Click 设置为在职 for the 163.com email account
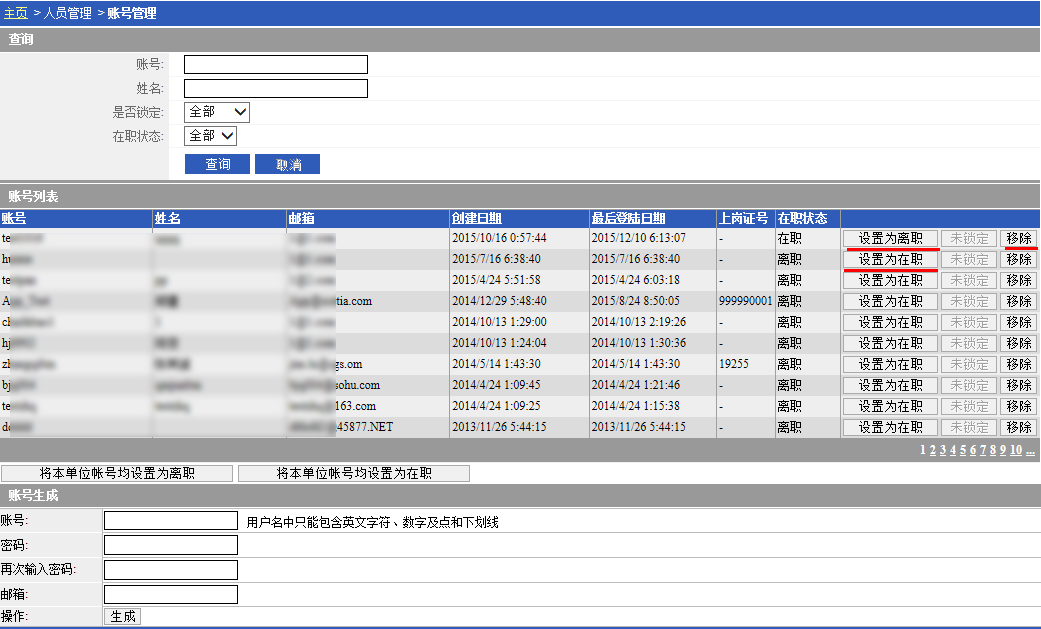This screenshot has width=1041, height=629. 890,407
